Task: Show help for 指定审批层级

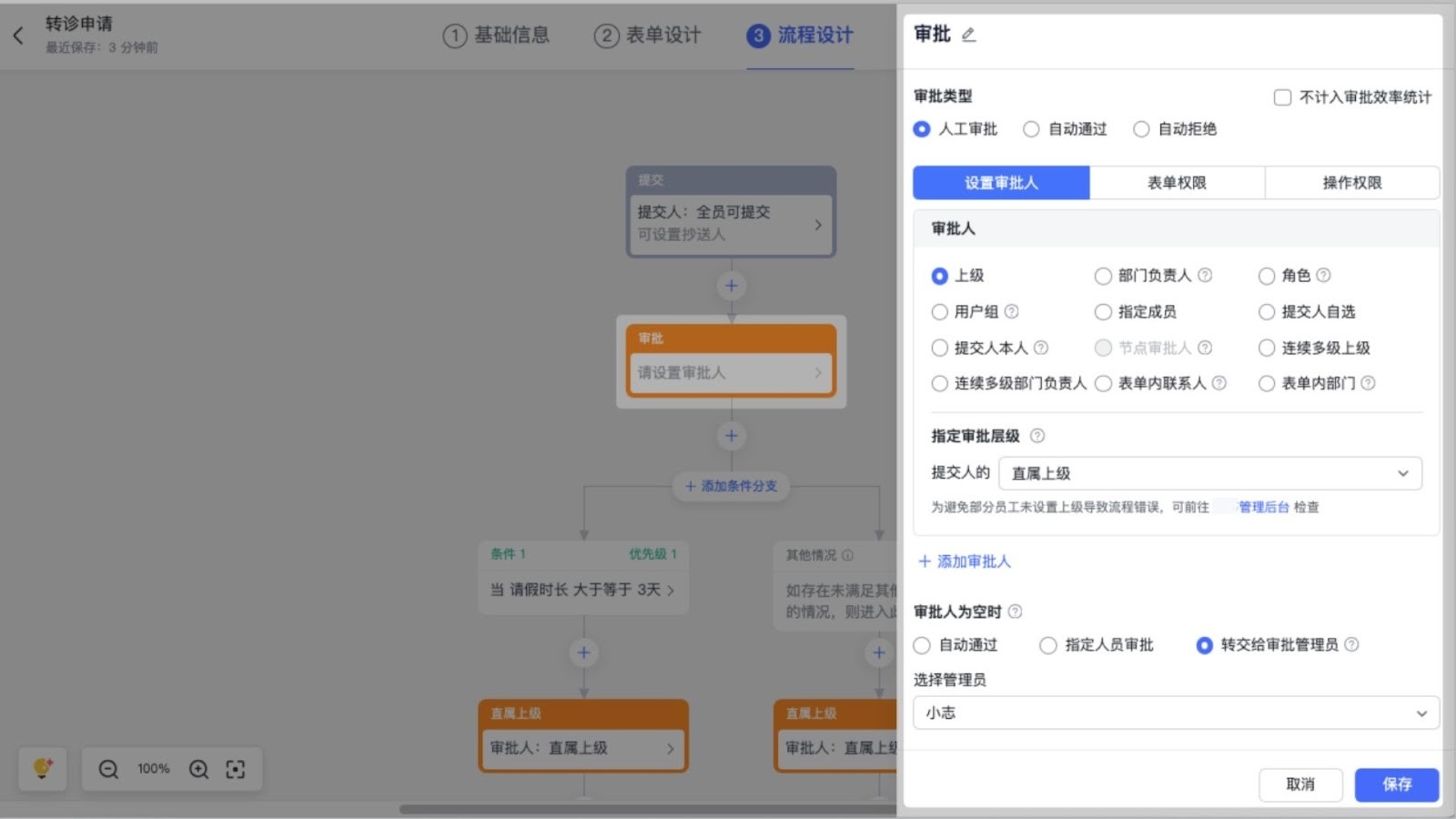Action: tap(1036, 436)
